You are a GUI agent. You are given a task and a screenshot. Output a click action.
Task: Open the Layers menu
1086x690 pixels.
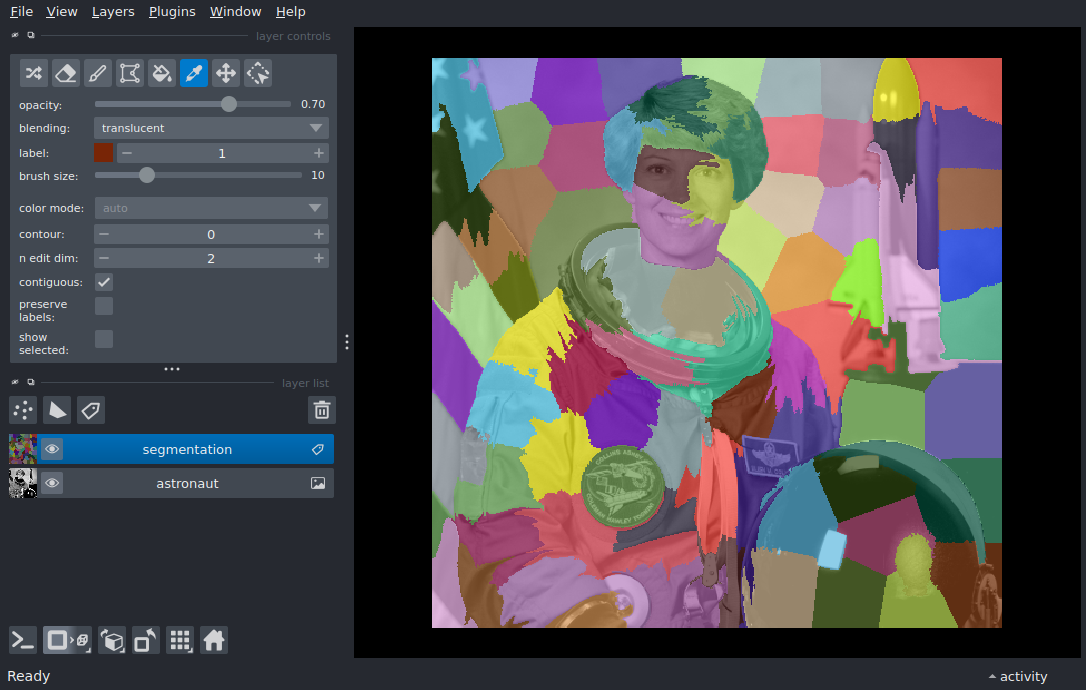[x=112, y=12]
